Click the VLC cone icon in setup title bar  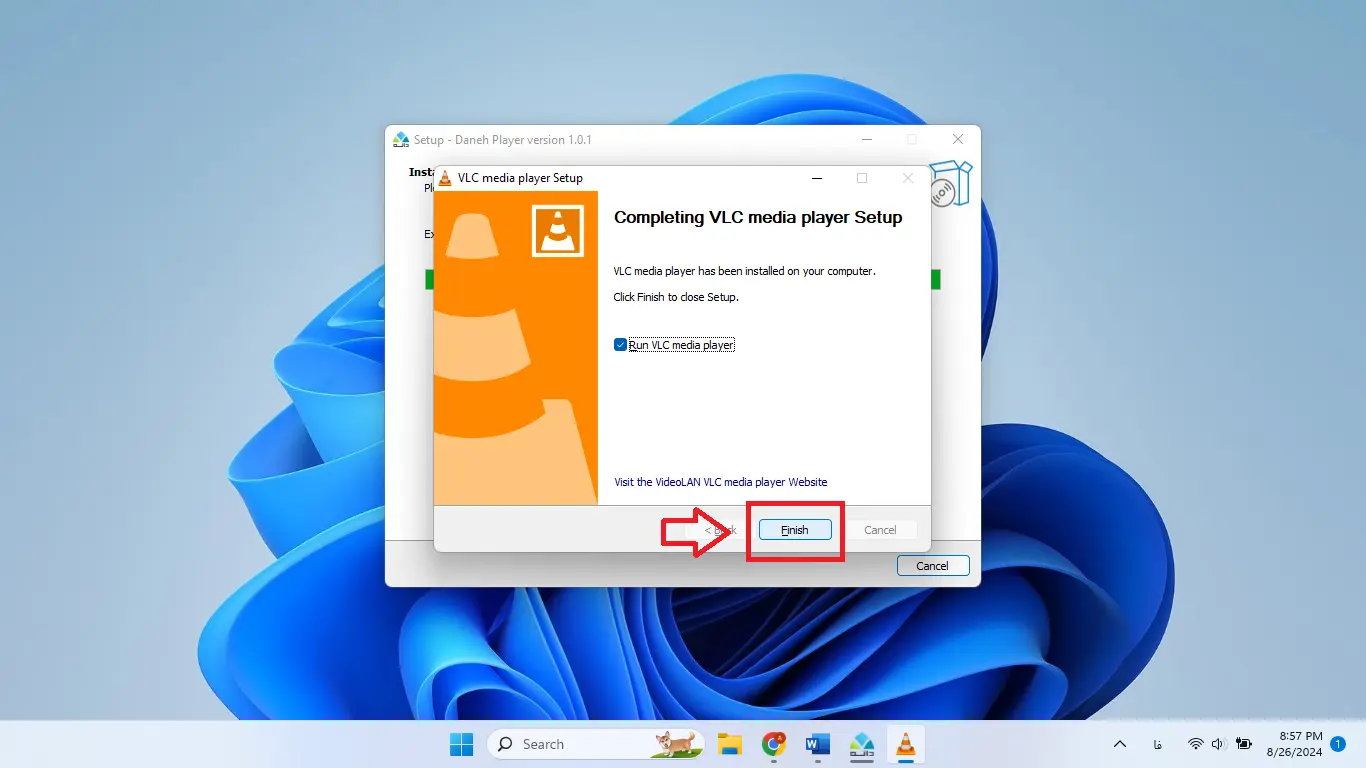[x=444, y=177]
